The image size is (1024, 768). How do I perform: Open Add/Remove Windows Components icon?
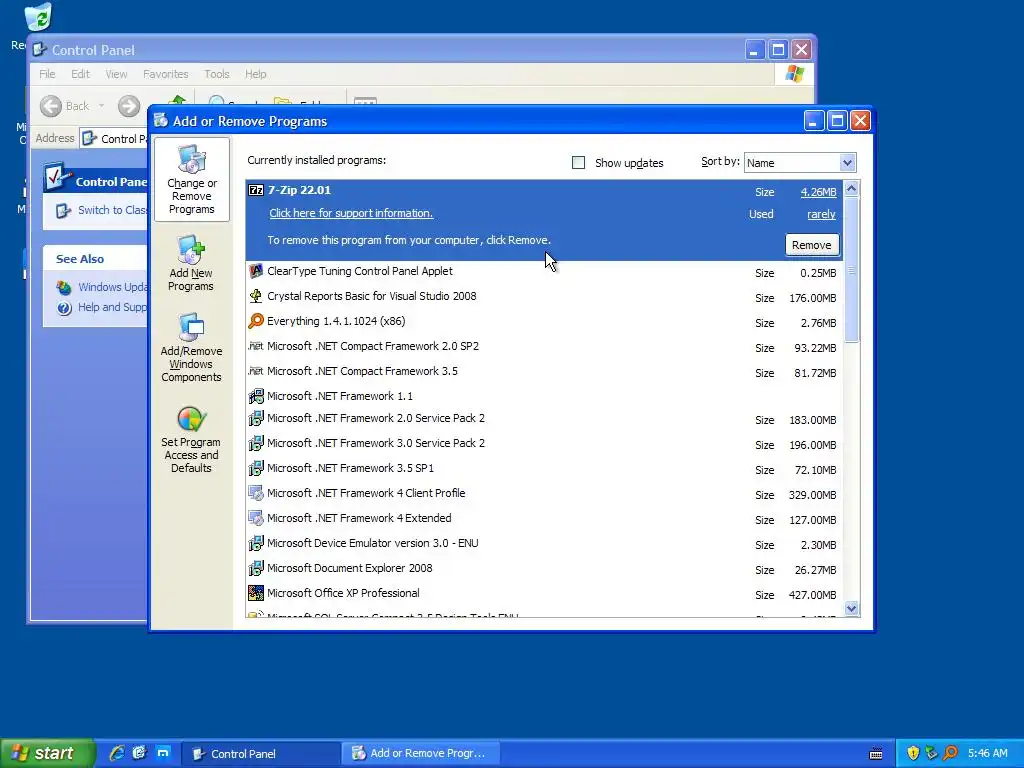click(x=191, y=347)
